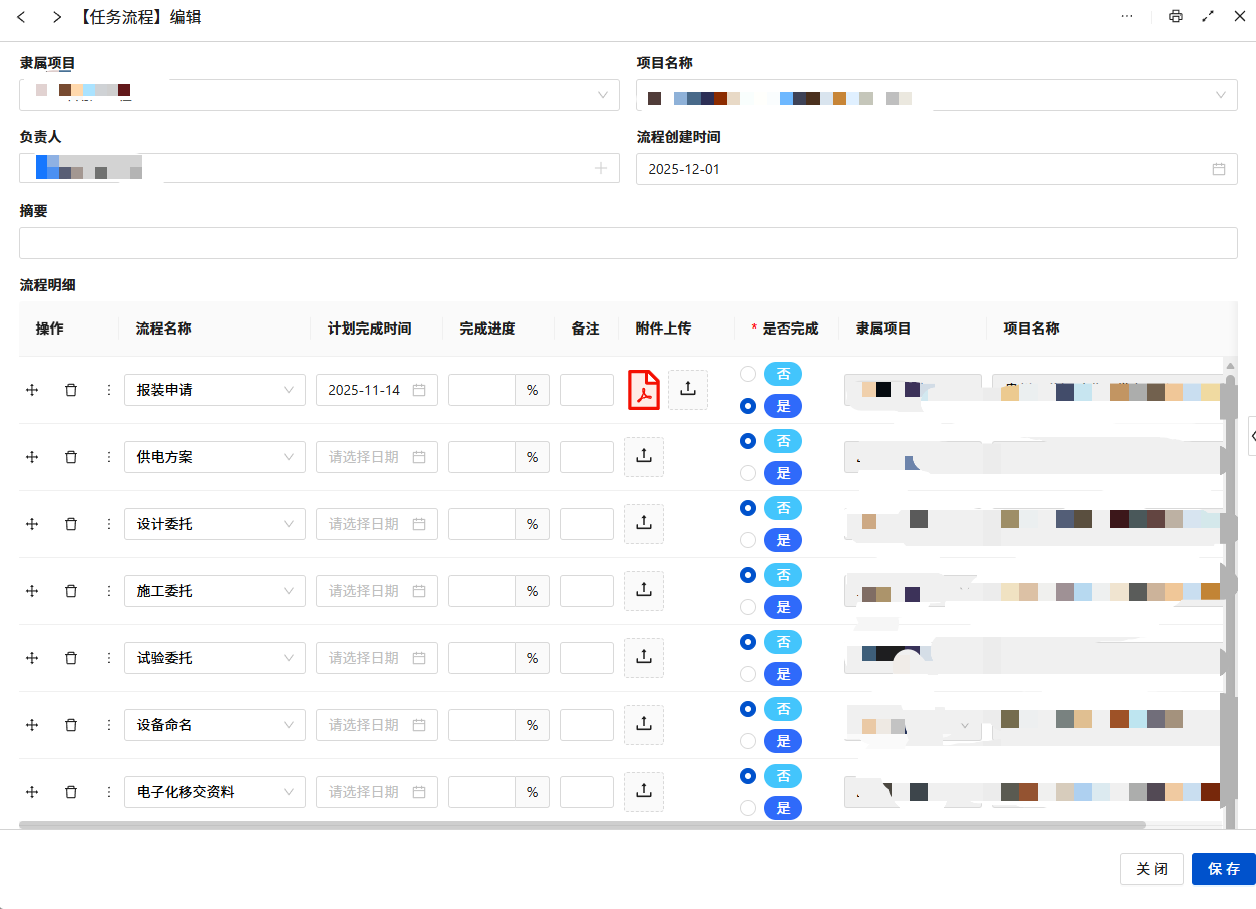Image resolution: width=1256 pixels, height=909 pixels.
Task: Open more options dots for 试验委托 row
Action: [108, 658]
